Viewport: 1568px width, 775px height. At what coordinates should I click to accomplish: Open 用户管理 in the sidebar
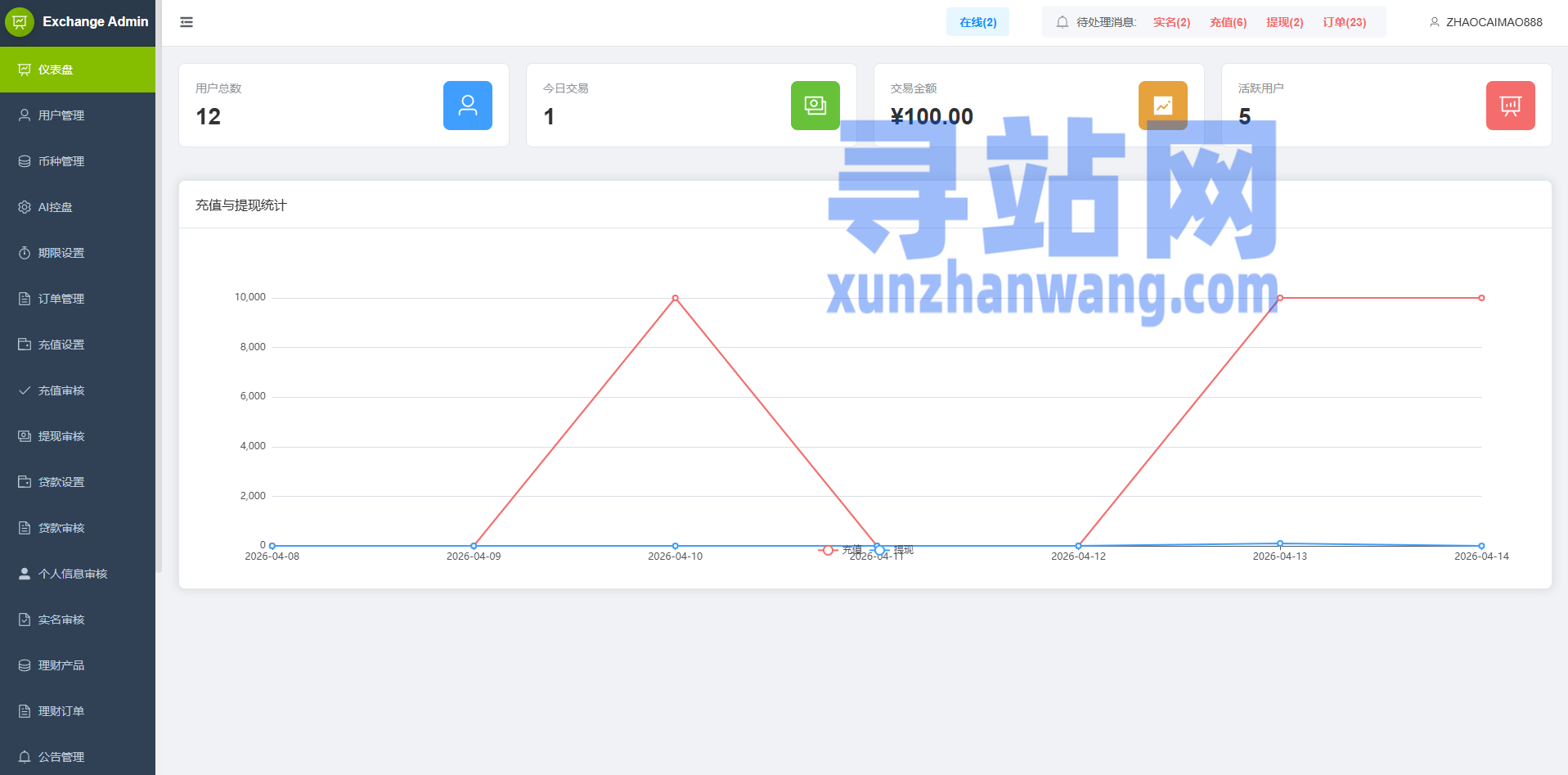point(78,115)
